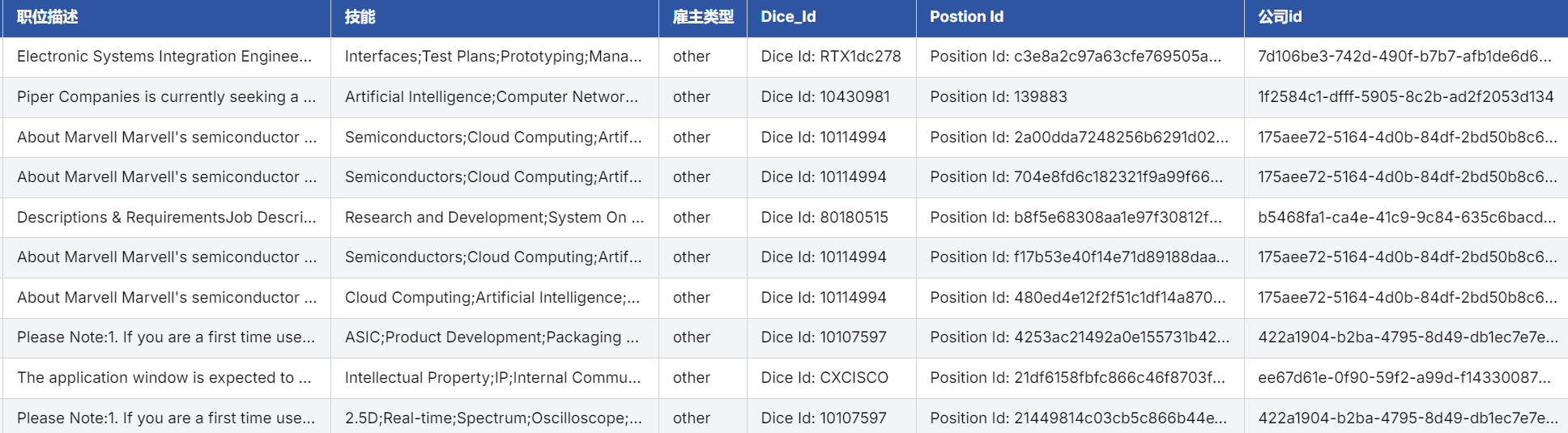Sort by the 雇主类型 column header
Screen dimensions: 1568x433
(703, 17)
